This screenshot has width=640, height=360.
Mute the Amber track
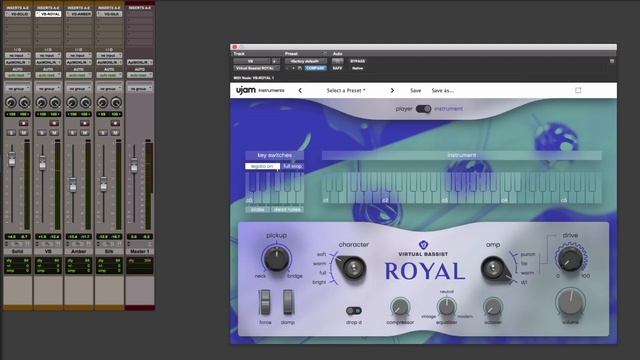(85, 133)
